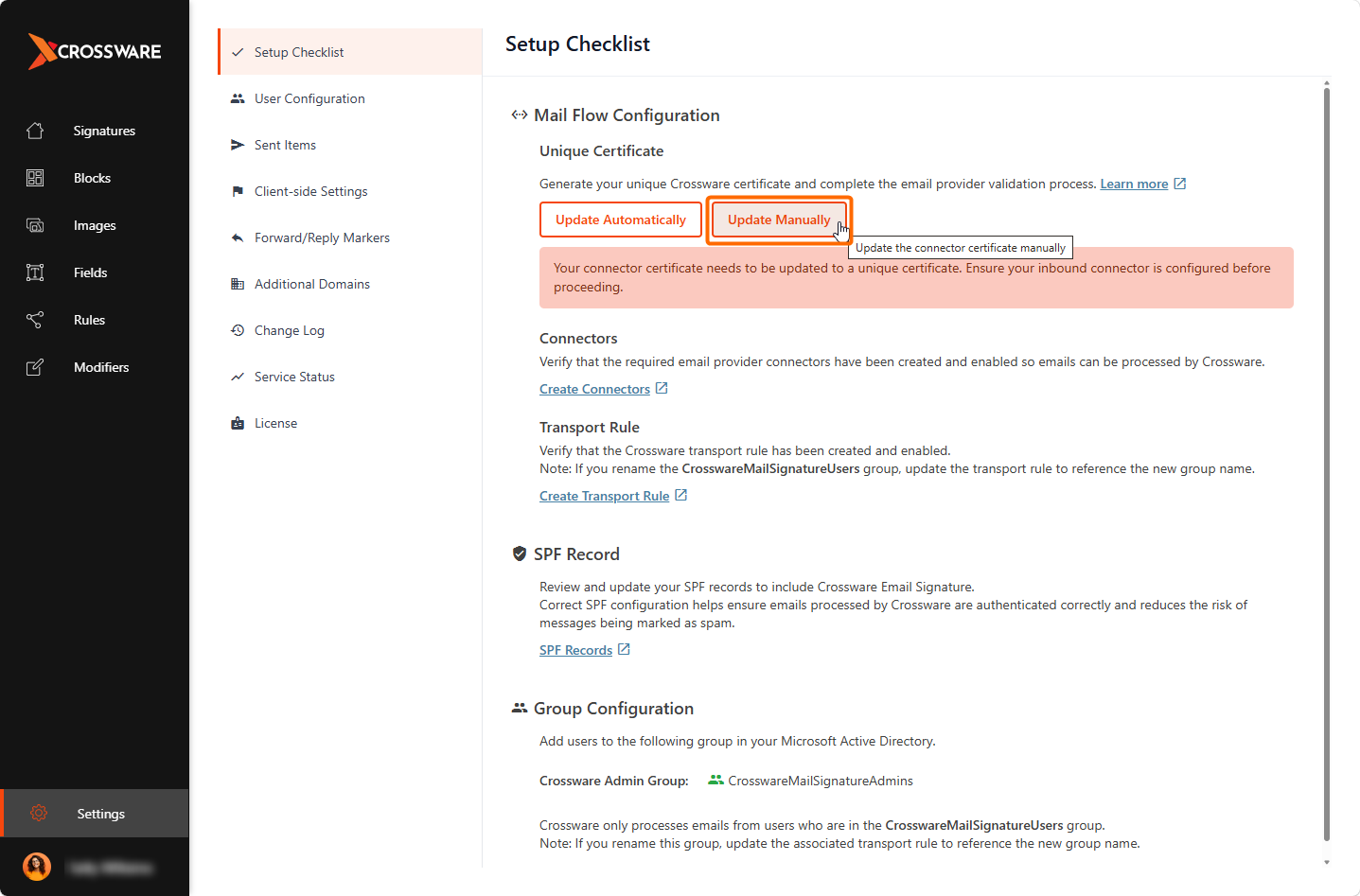Screen dimensions: 1360x896
Task: Click the green group icon beside CrosswareMailSignatureAdmins
Action: coord(715,780)
